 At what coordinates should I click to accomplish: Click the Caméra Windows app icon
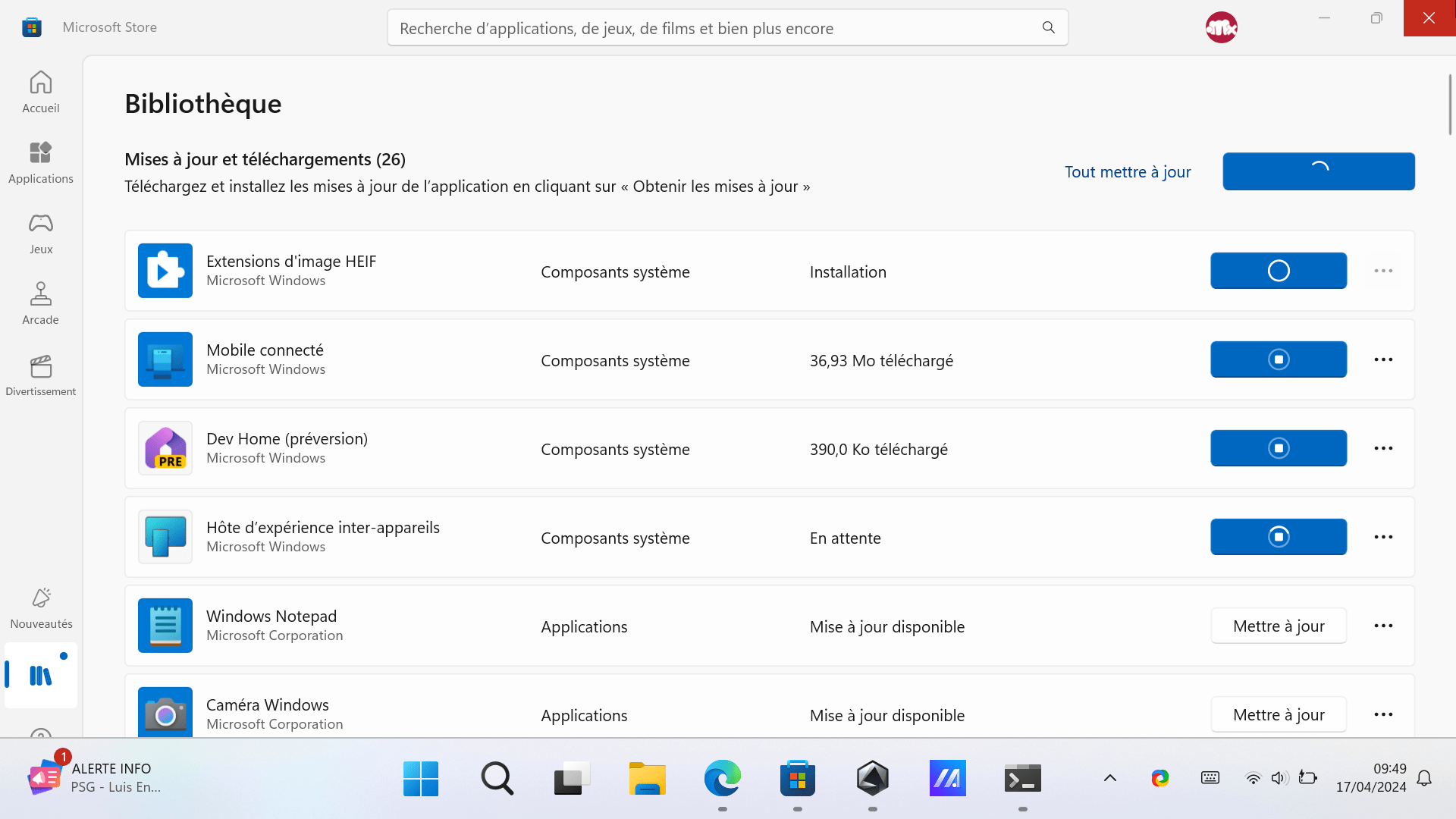click(165, 713)
